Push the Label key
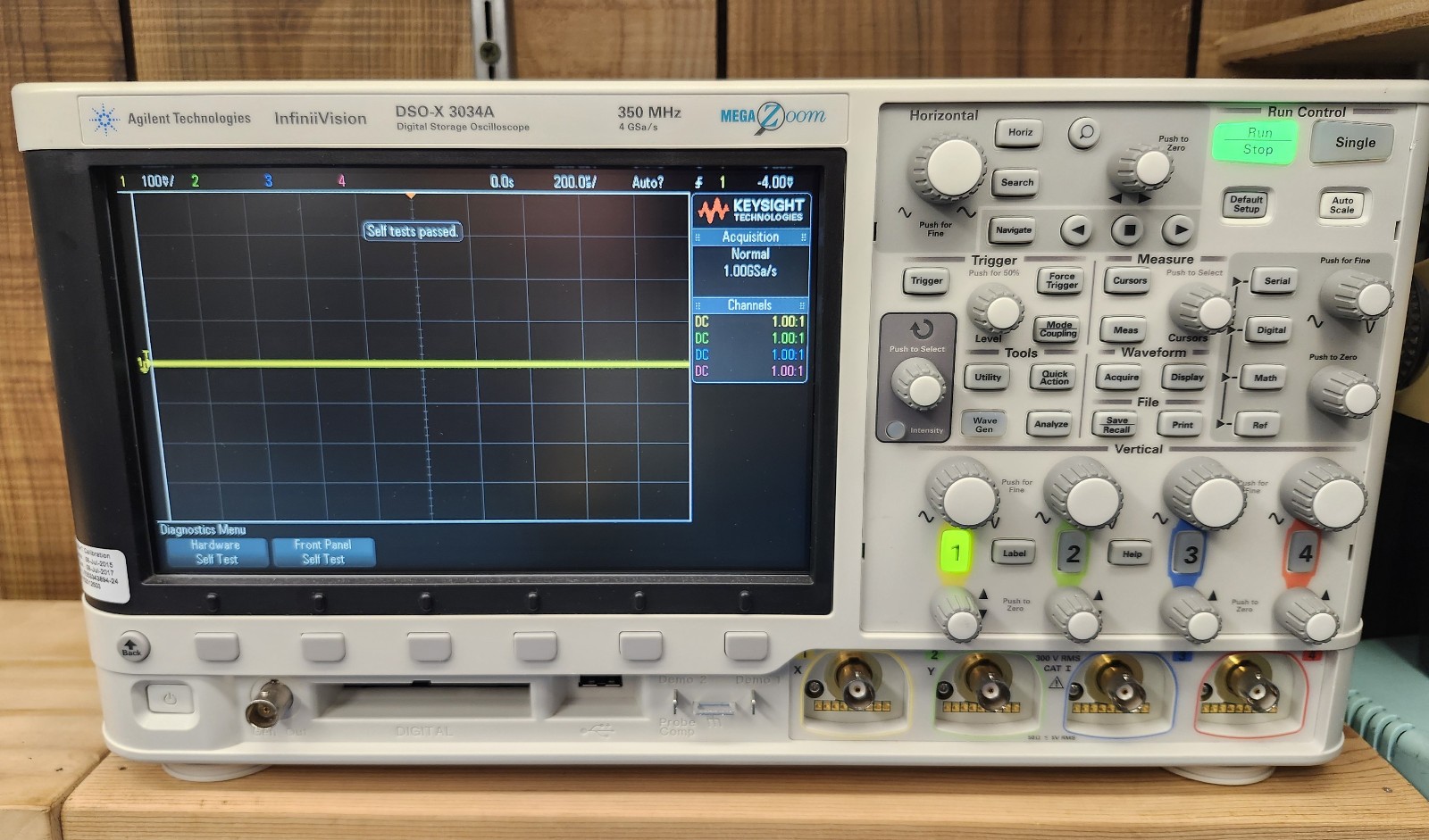Screen dimensions: 1429x840 1014,553
